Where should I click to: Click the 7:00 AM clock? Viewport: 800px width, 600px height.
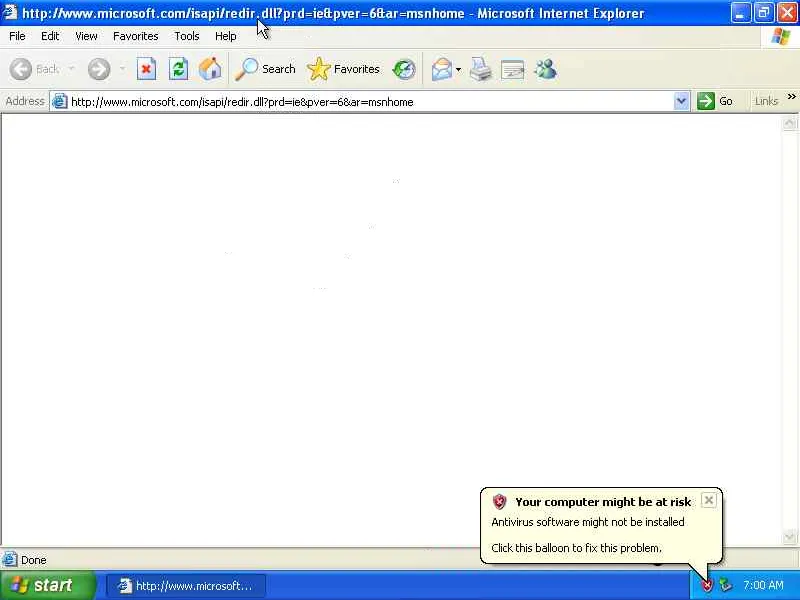pos(763,585)
